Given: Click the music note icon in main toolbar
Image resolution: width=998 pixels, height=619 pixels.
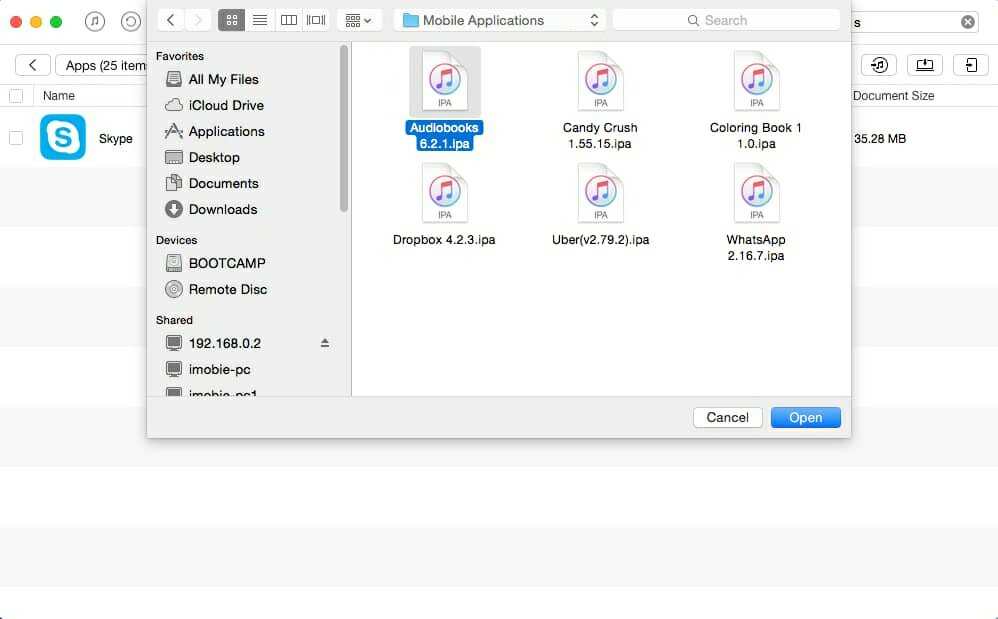Looking at the screenshot, I should 95,22.
